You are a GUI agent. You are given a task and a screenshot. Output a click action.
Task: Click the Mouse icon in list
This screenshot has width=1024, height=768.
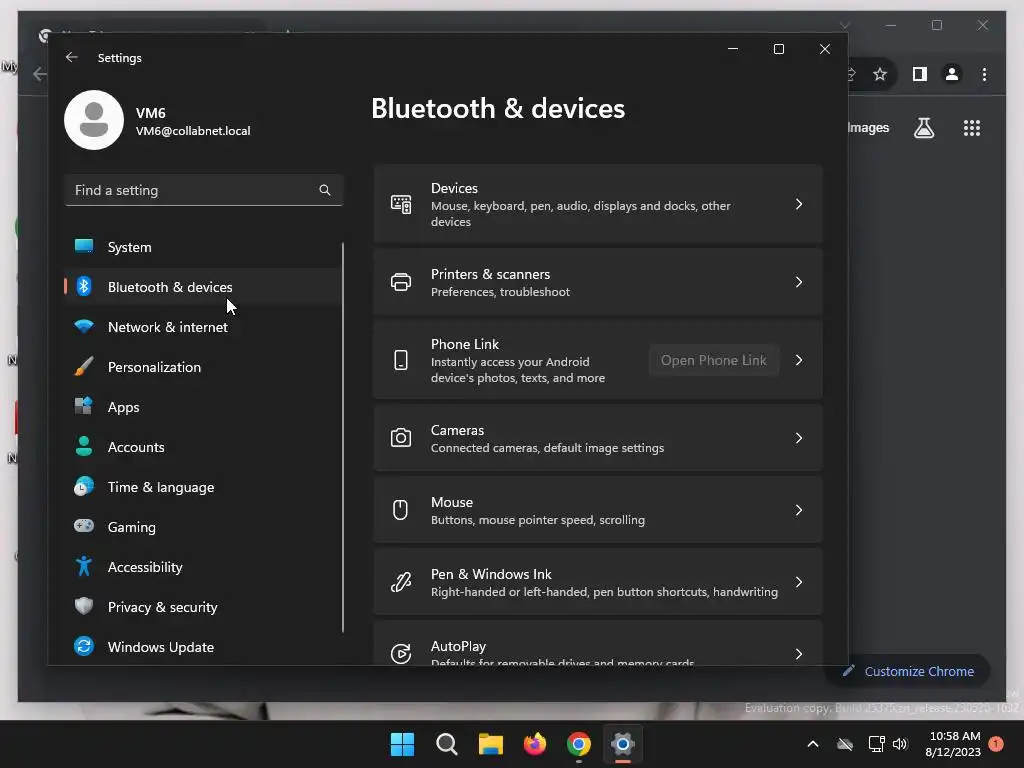pos(400,509)
